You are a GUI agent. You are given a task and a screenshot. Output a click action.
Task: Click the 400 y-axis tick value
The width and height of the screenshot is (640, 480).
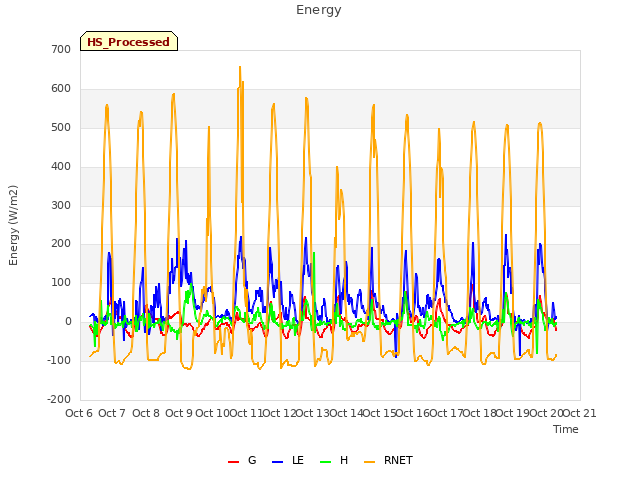(x=61, y=167)
